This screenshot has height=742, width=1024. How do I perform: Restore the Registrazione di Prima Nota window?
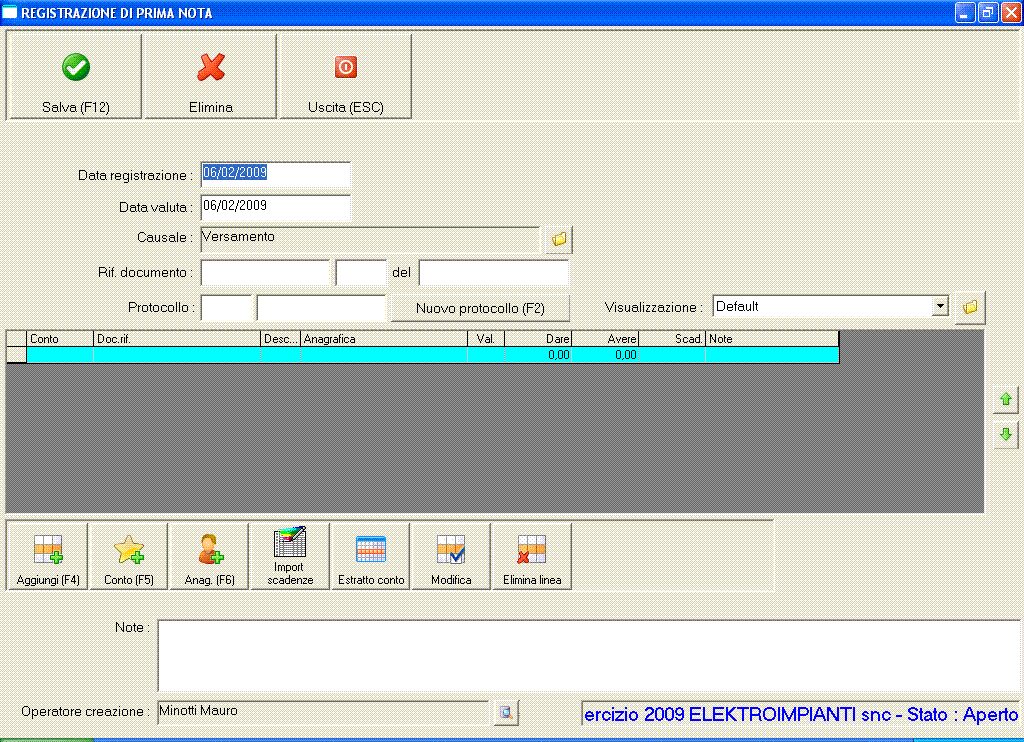[x=987, y=12]
